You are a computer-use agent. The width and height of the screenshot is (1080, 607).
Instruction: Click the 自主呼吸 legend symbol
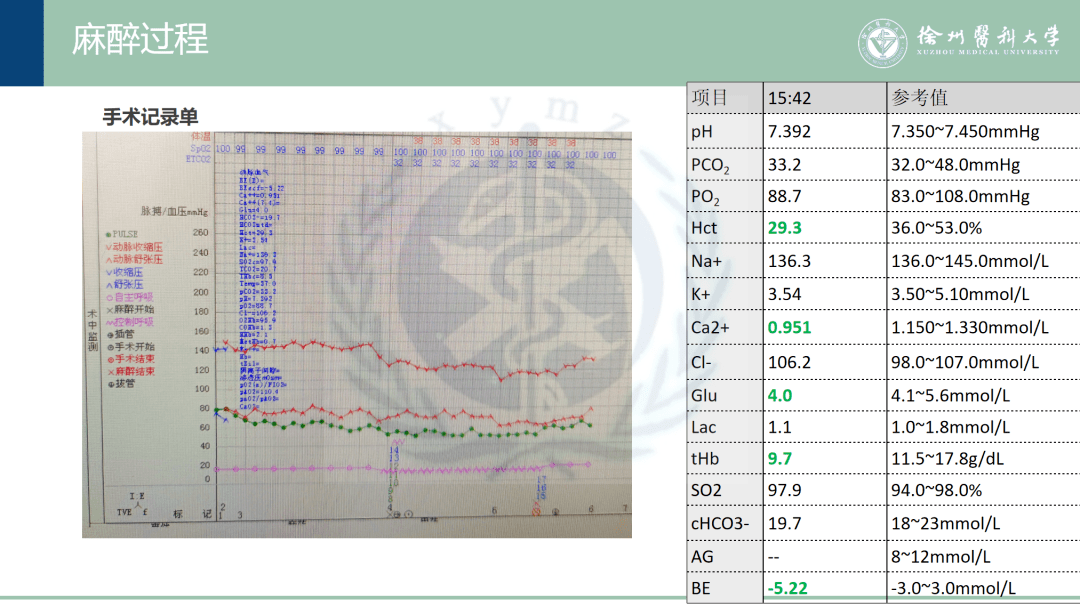[x=109, y=297]
